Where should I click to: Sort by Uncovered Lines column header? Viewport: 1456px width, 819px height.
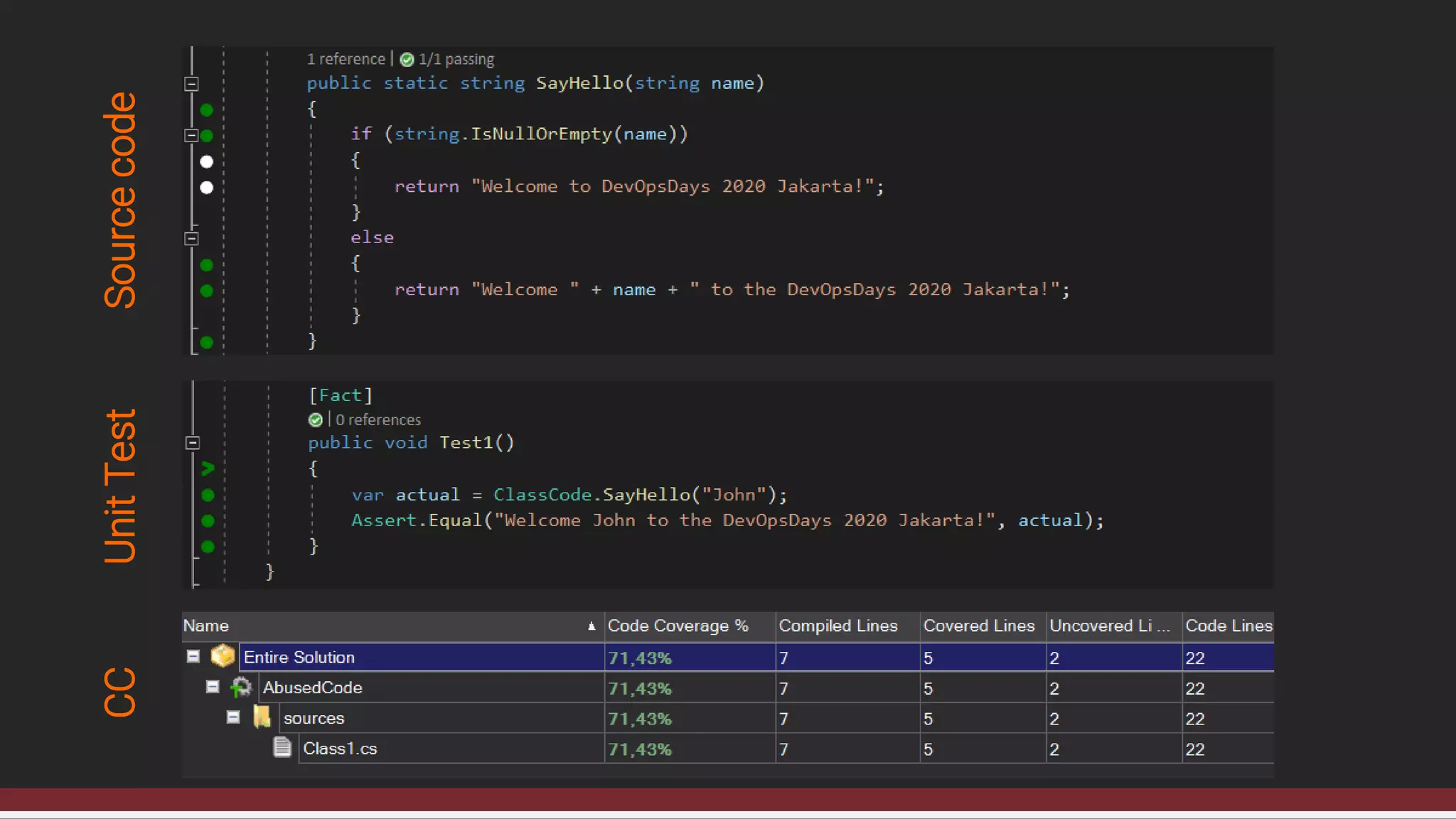[x=1114, y=626]
